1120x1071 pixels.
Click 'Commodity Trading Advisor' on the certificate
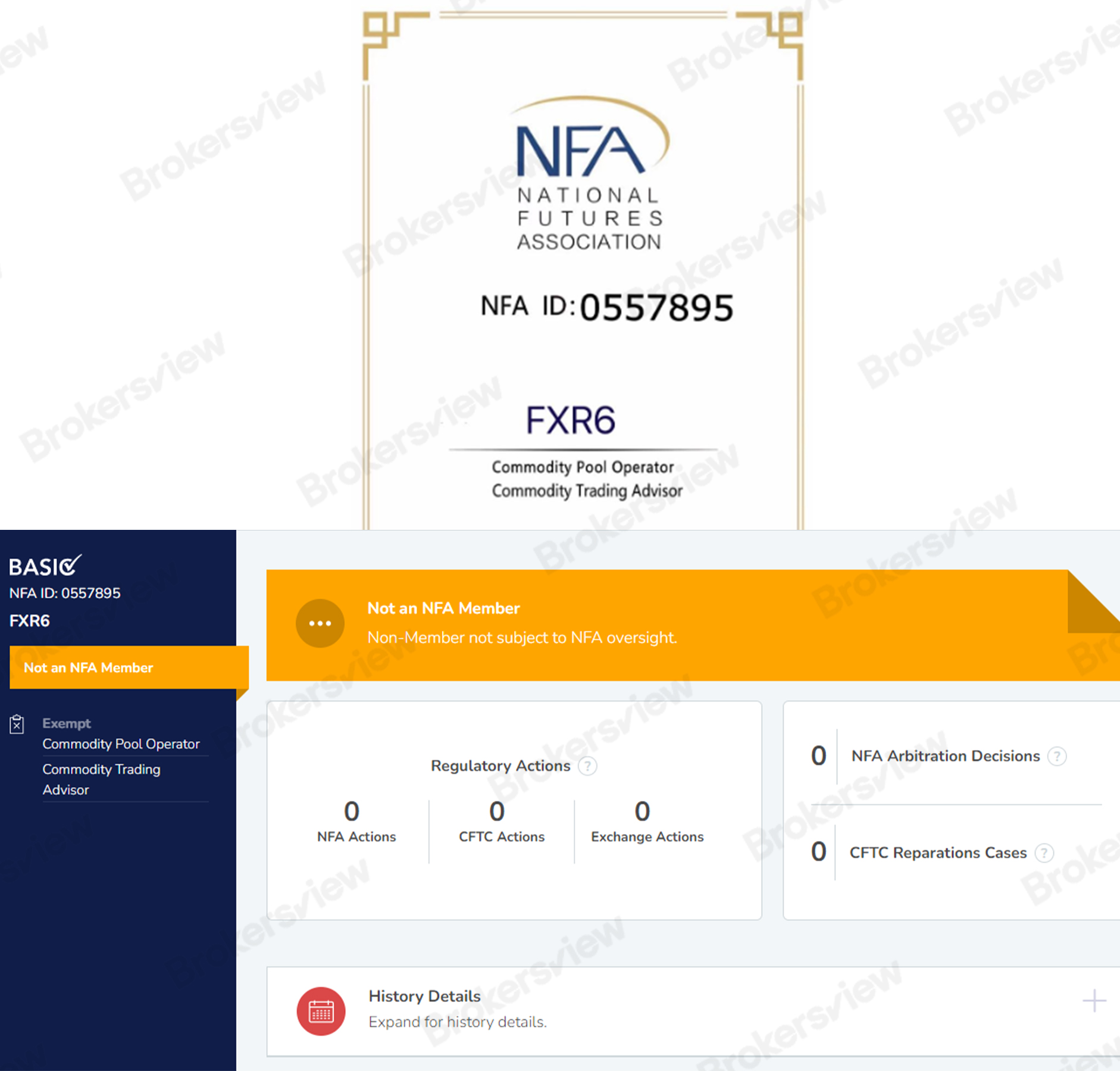(587, 491)
